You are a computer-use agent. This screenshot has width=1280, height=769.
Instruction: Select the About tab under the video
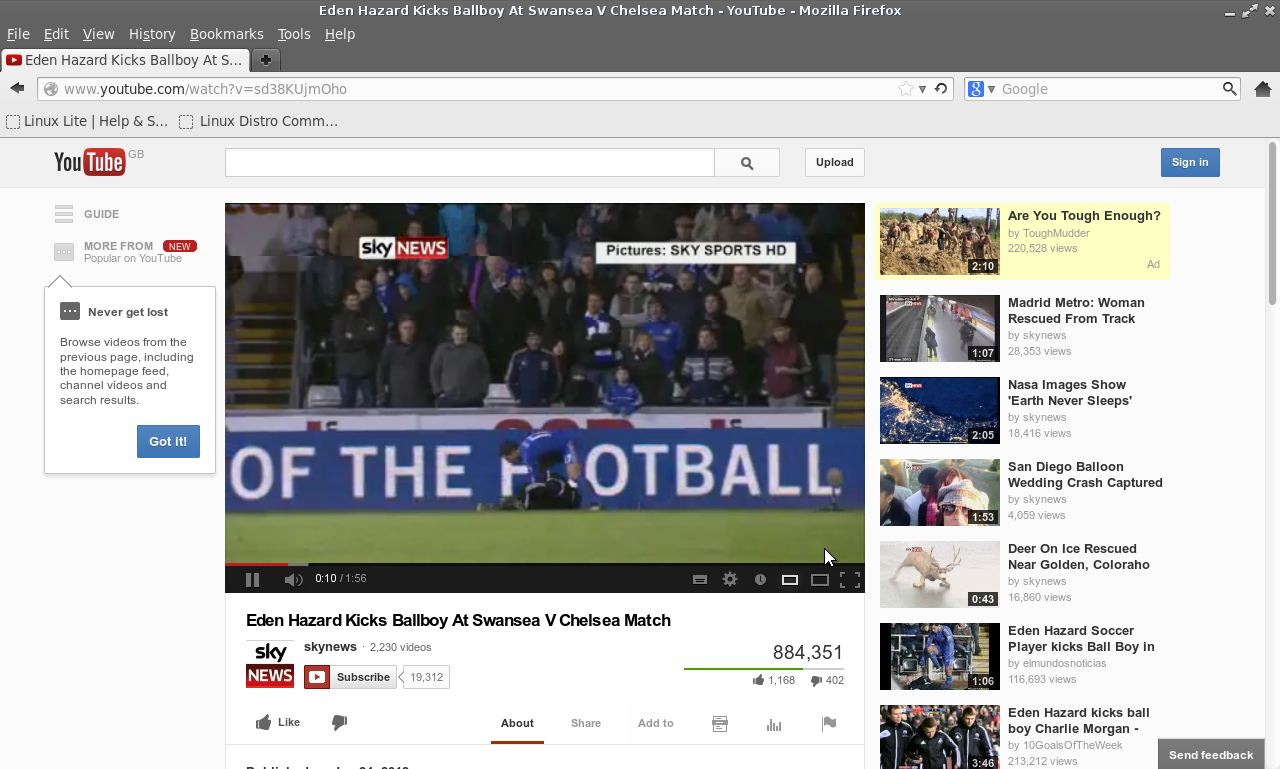[517, 723]
